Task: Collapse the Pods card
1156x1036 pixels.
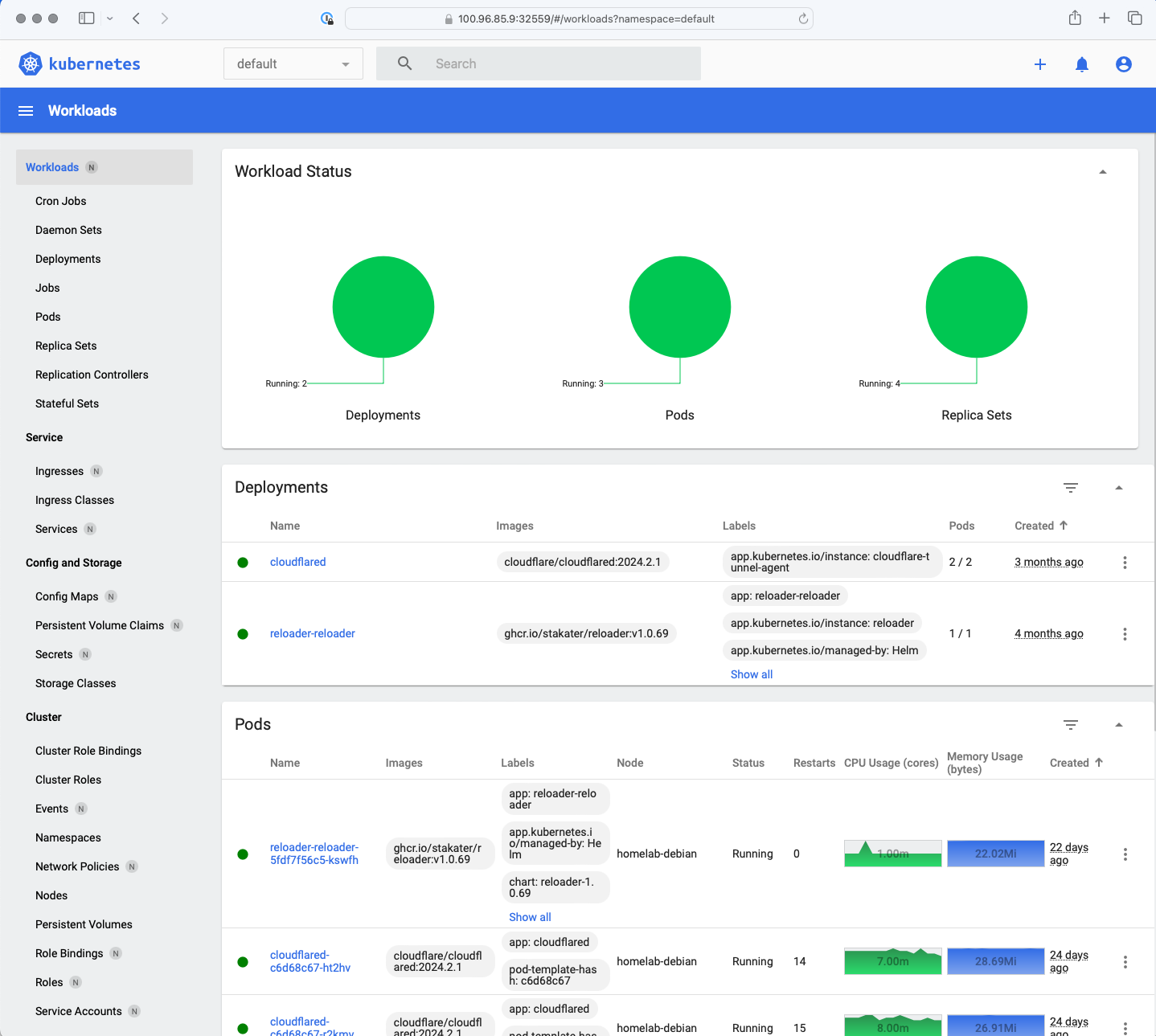Action: pyautogui.click(x=1119, y=725)
